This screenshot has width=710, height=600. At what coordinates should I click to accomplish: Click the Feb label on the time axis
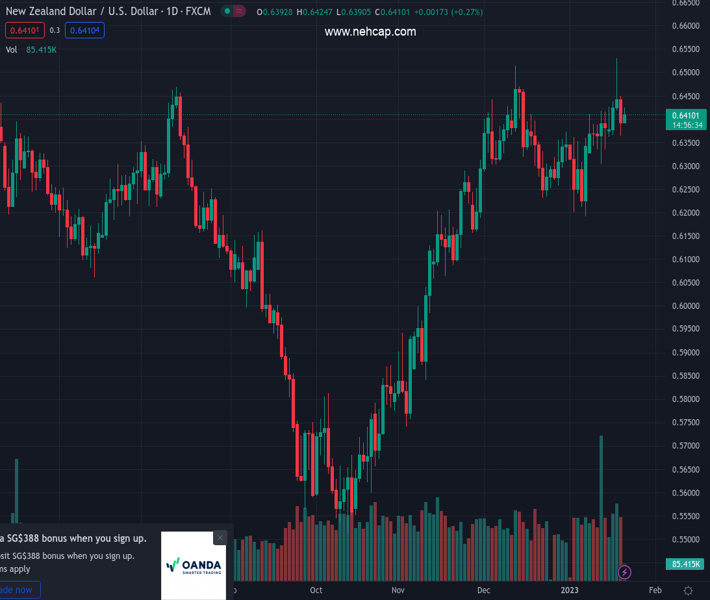click(x=655, y=590)
